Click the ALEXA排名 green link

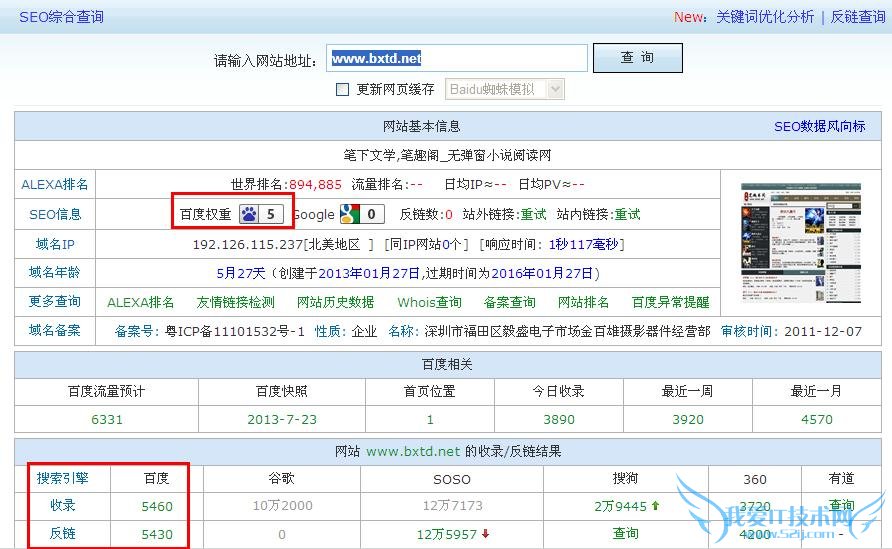click(141, 302)
